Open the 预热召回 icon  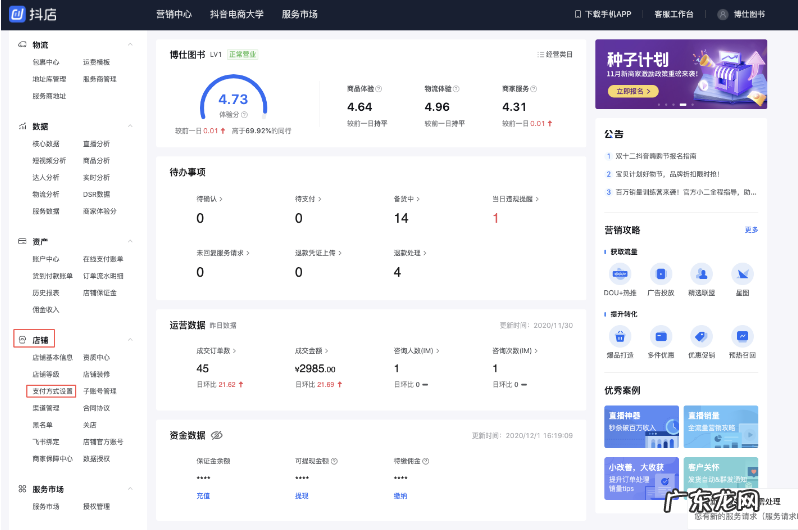pos(743,336)
